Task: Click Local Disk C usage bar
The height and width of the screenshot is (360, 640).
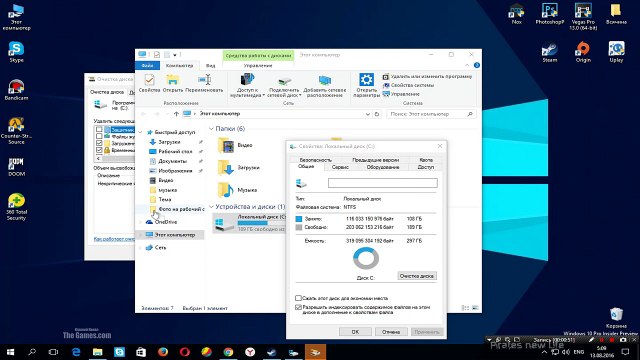Action: pyautogui.click(x=261, y=223)
